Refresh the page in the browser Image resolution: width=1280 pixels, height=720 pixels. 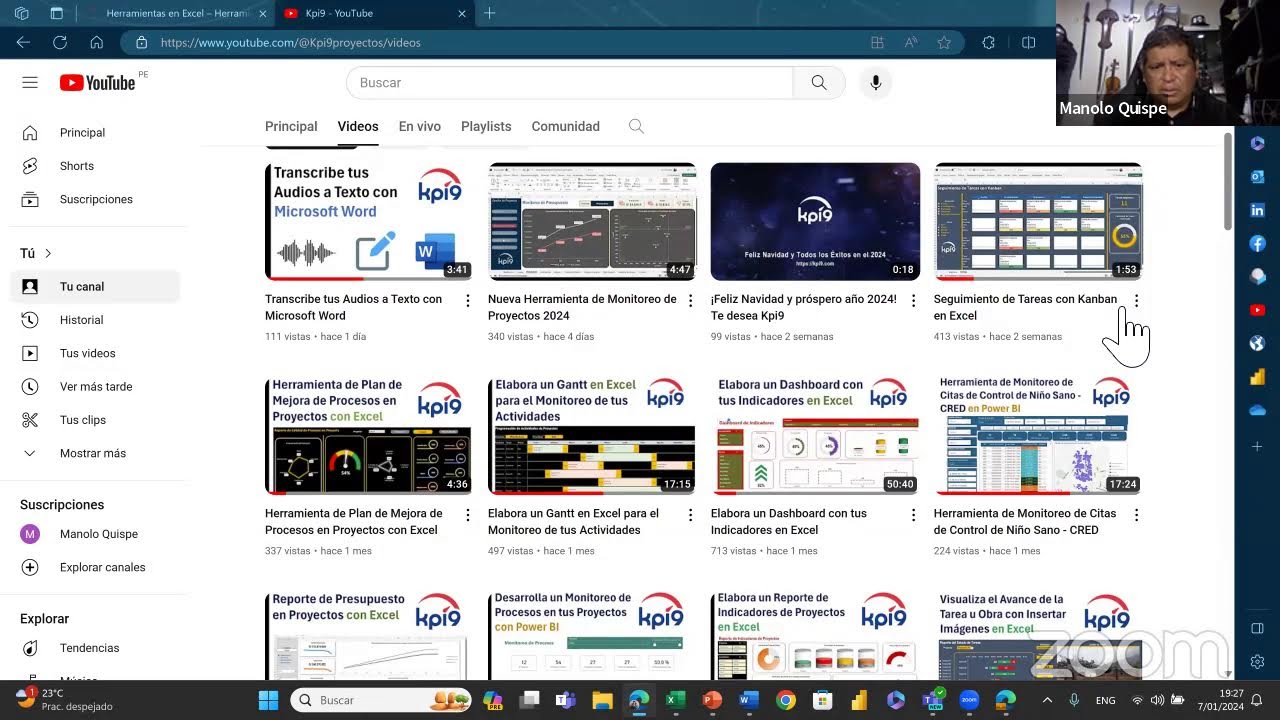click(x=60, y=42)
